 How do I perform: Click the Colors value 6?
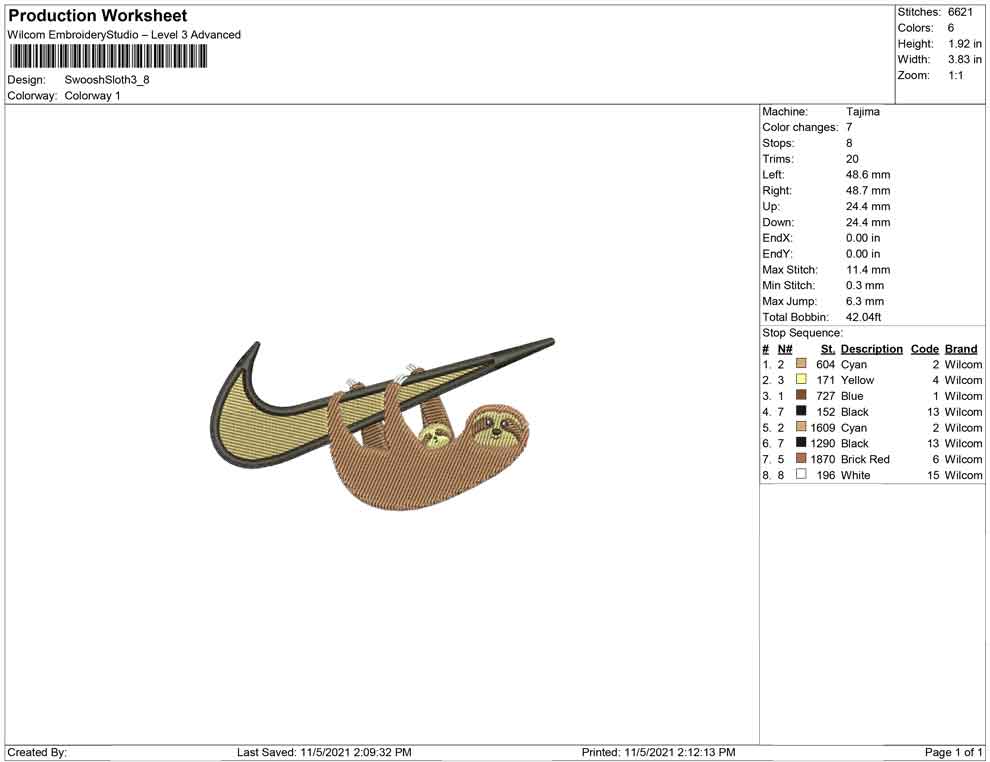951,28
